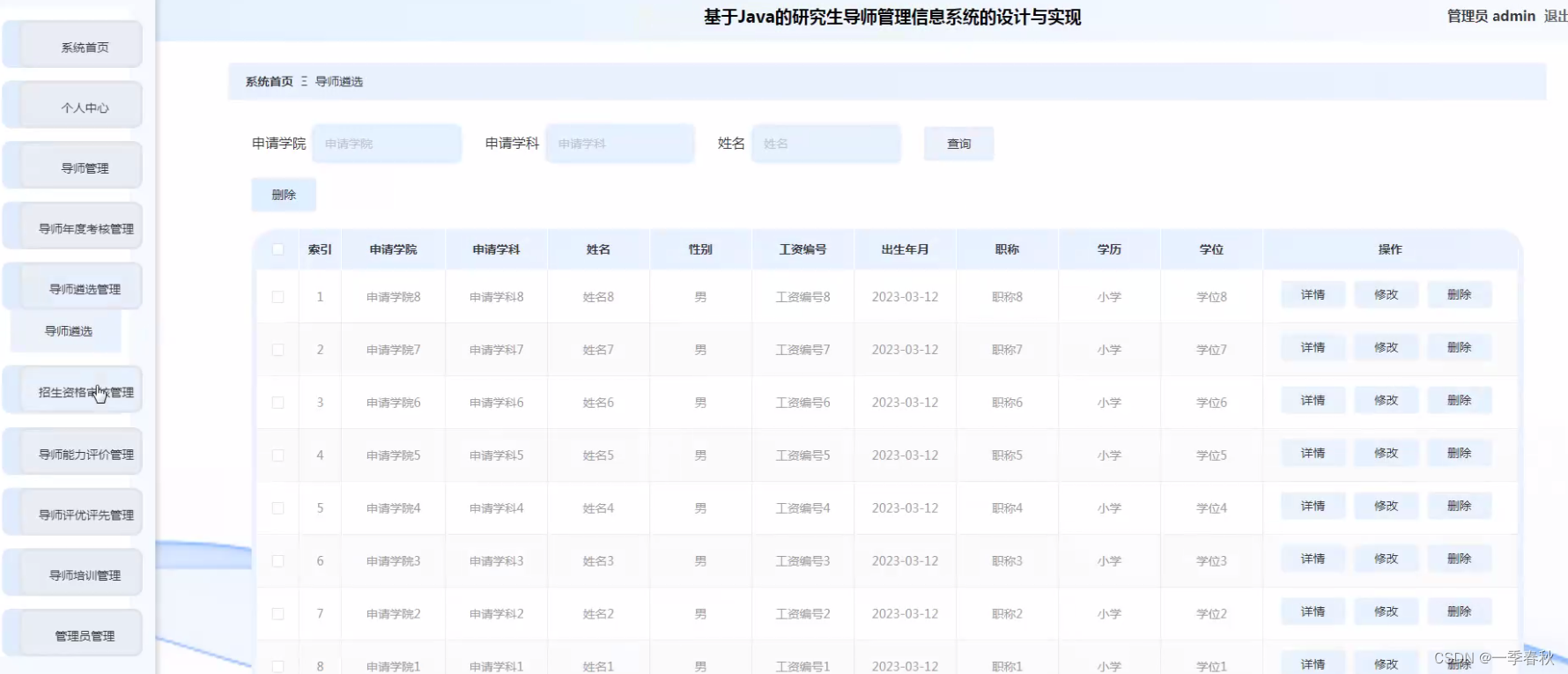Click 修改 for row 姓名7
This screenshot has height=674, width=1568.
1386,348
